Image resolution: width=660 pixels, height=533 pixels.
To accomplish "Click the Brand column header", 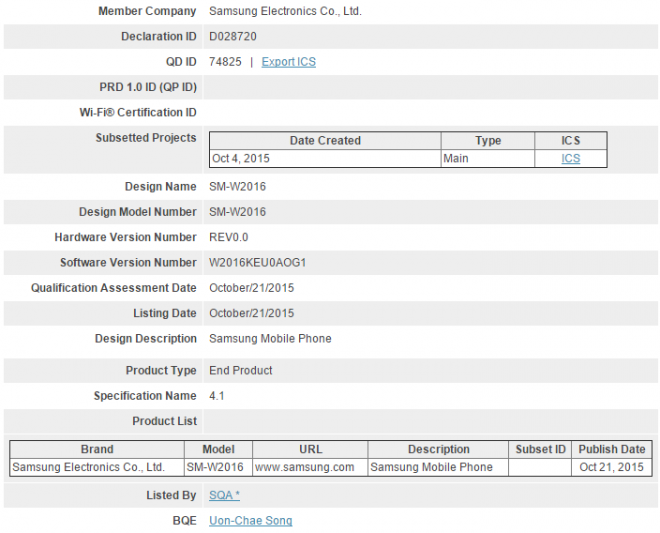I will pyautogui.click(x=97, y=449).
